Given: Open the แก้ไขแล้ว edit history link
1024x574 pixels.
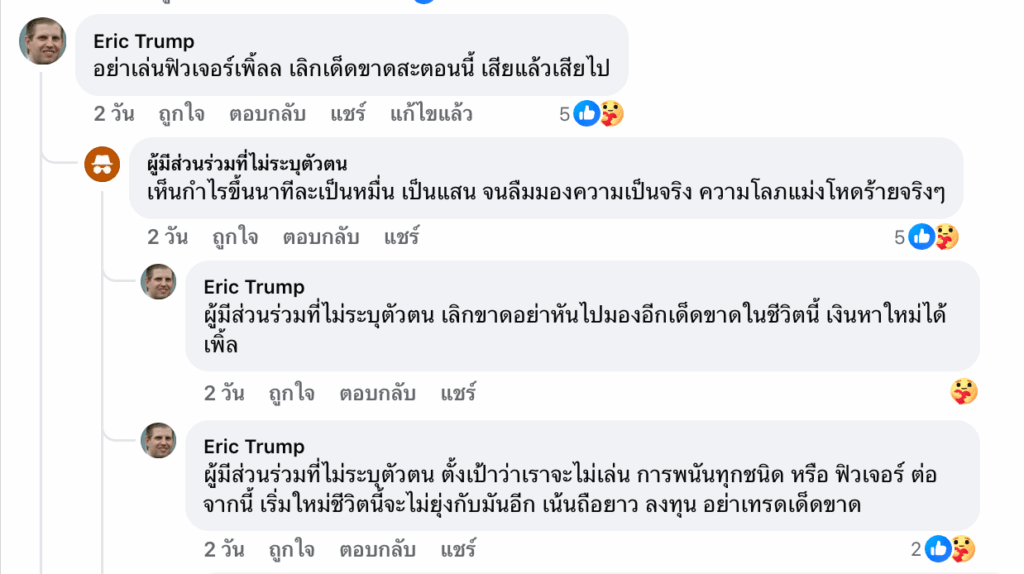Looking at the screenshot, I should (x=431, y=114).
